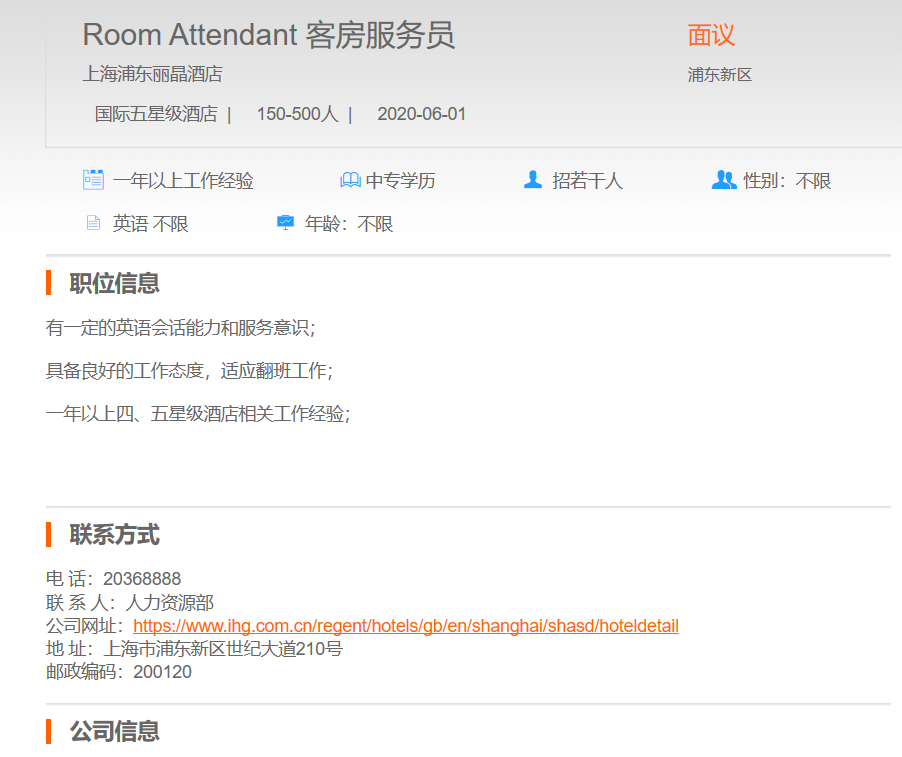
Task: Click the two-people icon beside 性别
Action: click(723, 180)
